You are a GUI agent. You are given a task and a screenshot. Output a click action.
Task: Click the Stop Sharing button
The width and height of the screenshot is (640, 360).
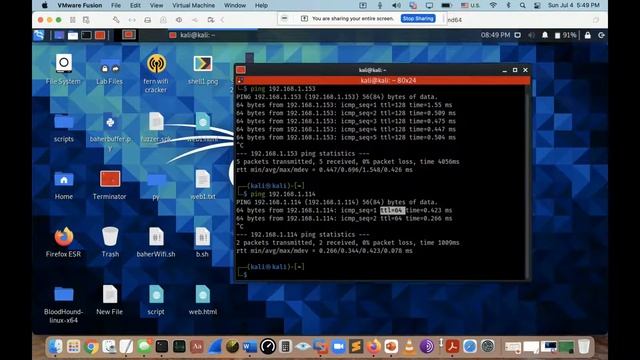(x=418, y=18)
